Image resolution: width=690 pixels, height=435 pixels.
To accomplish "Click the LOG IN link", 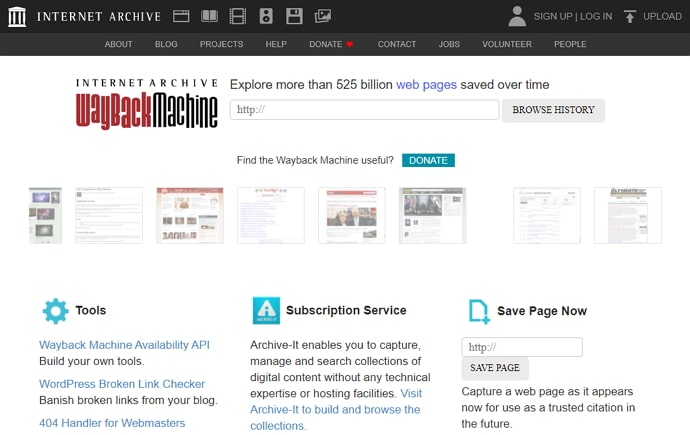I will (596, 17).
